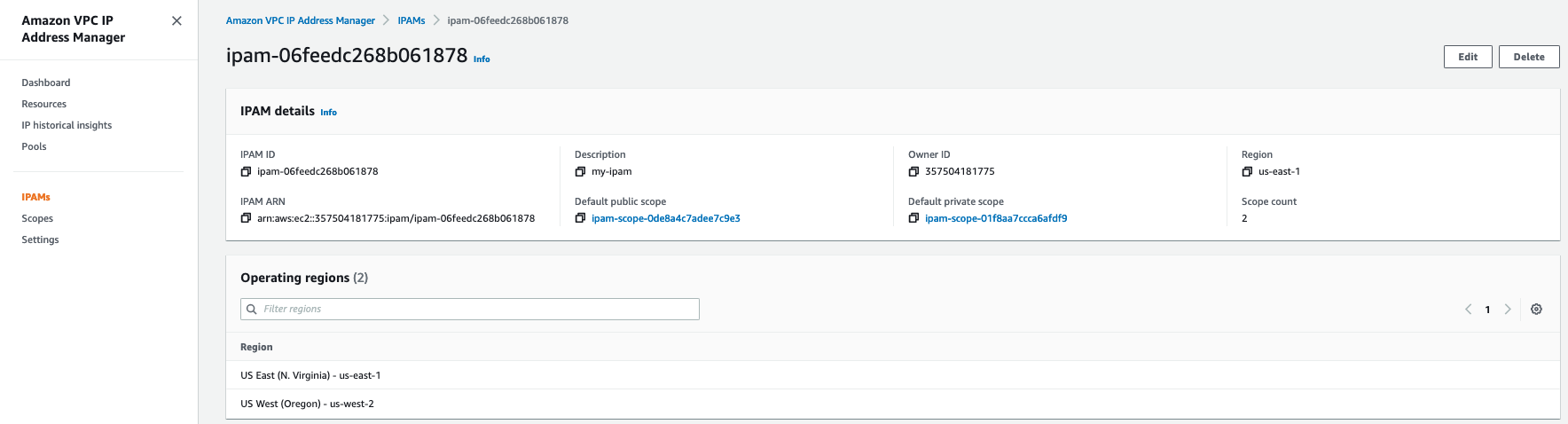Open Settings in the sidebar
Image resolution: width=1568 pixels, height=424 pixels.
coord(40,240)
